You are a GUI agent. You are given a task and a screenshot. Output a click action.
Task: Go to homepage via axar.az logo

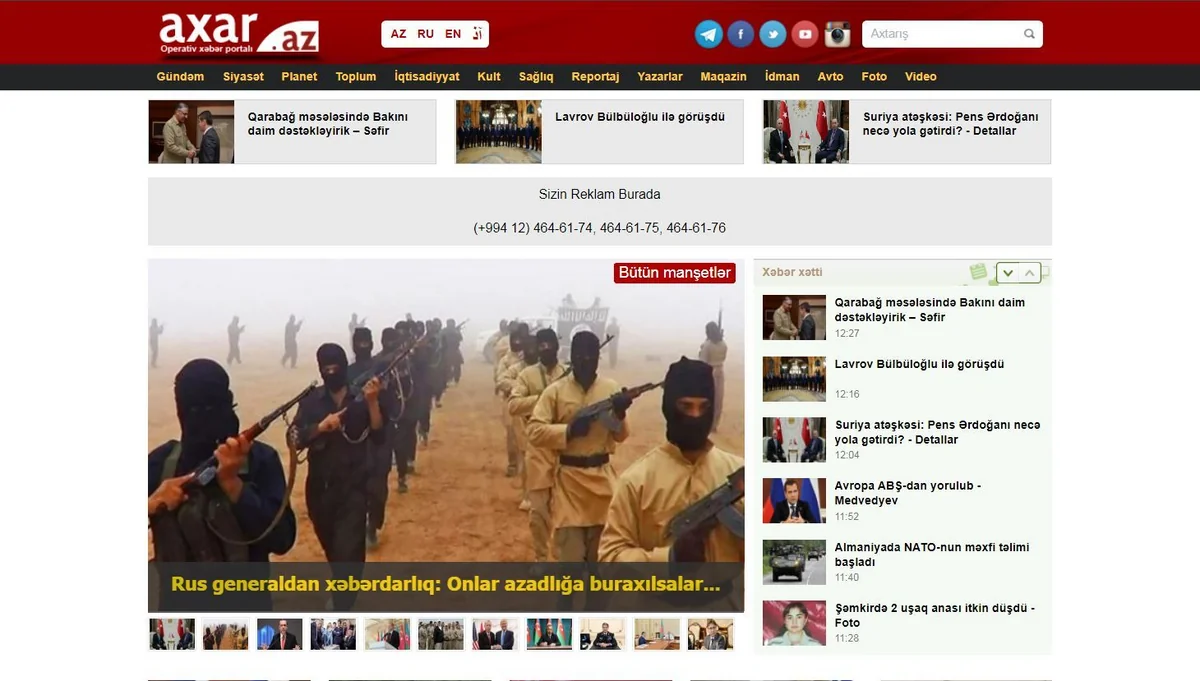point(240,34)
